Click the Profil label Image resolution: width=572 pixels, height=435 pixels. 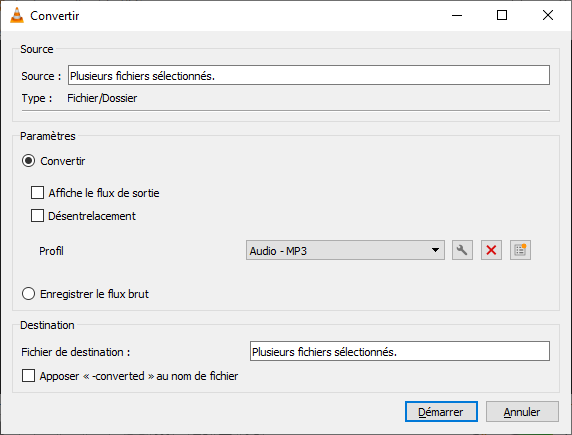(51, 251)
